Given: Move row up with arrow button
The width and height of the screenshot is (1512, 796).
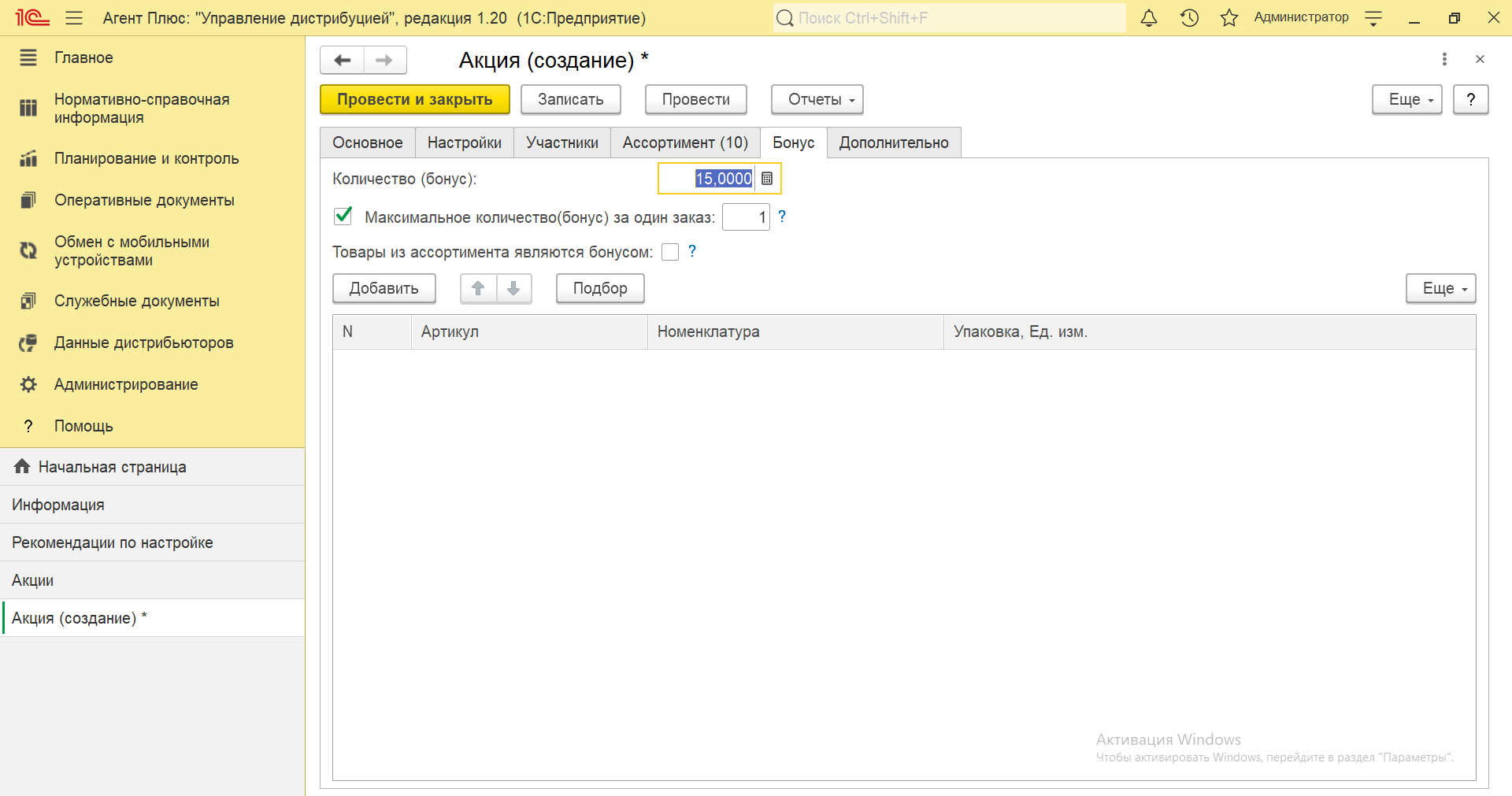Looking at the screenshot, I should coord(478,288).
